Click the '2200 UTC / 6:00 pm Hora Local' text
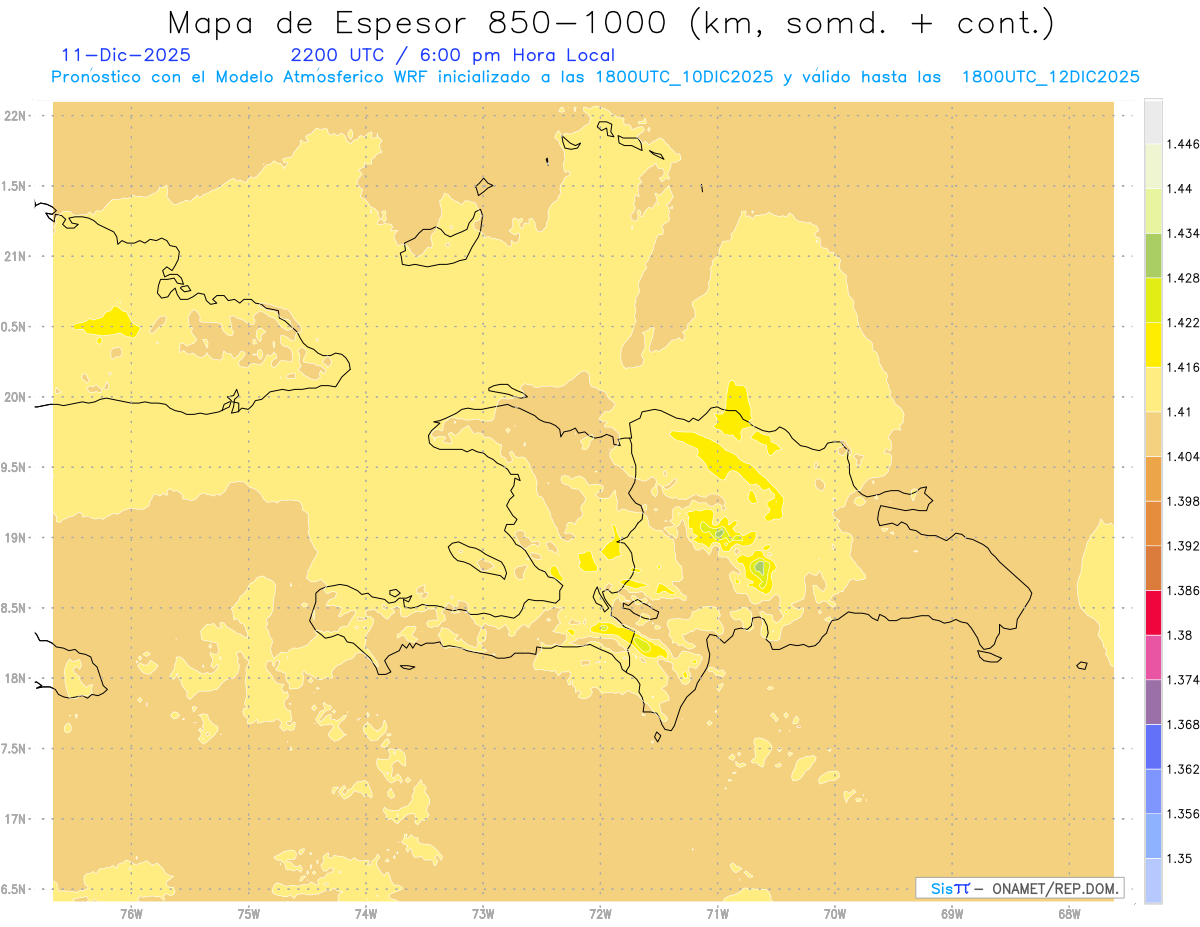 point(453,56)
